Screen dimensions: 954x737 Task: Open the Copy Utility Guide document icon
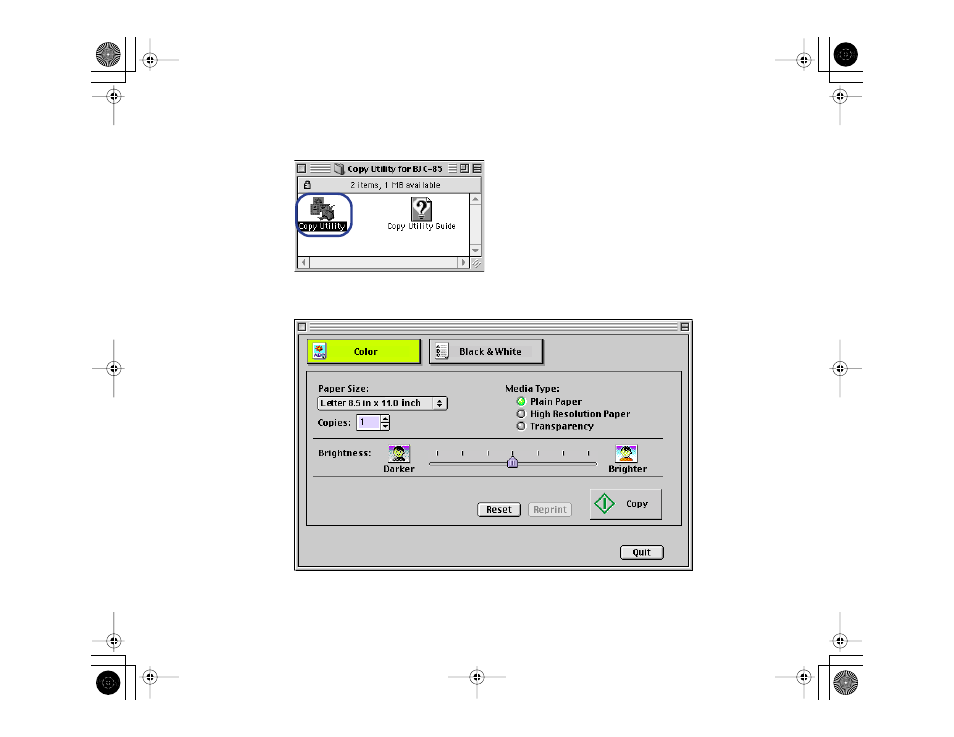point(422,209)
